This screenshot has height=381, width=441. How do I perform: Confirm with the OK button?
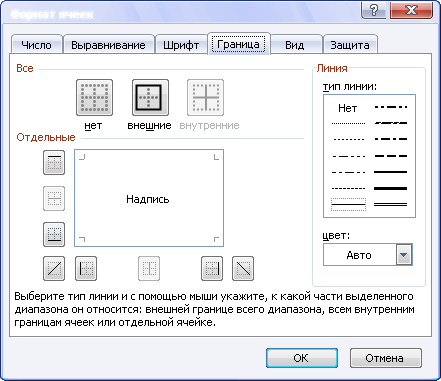click(x=302, y=358)
